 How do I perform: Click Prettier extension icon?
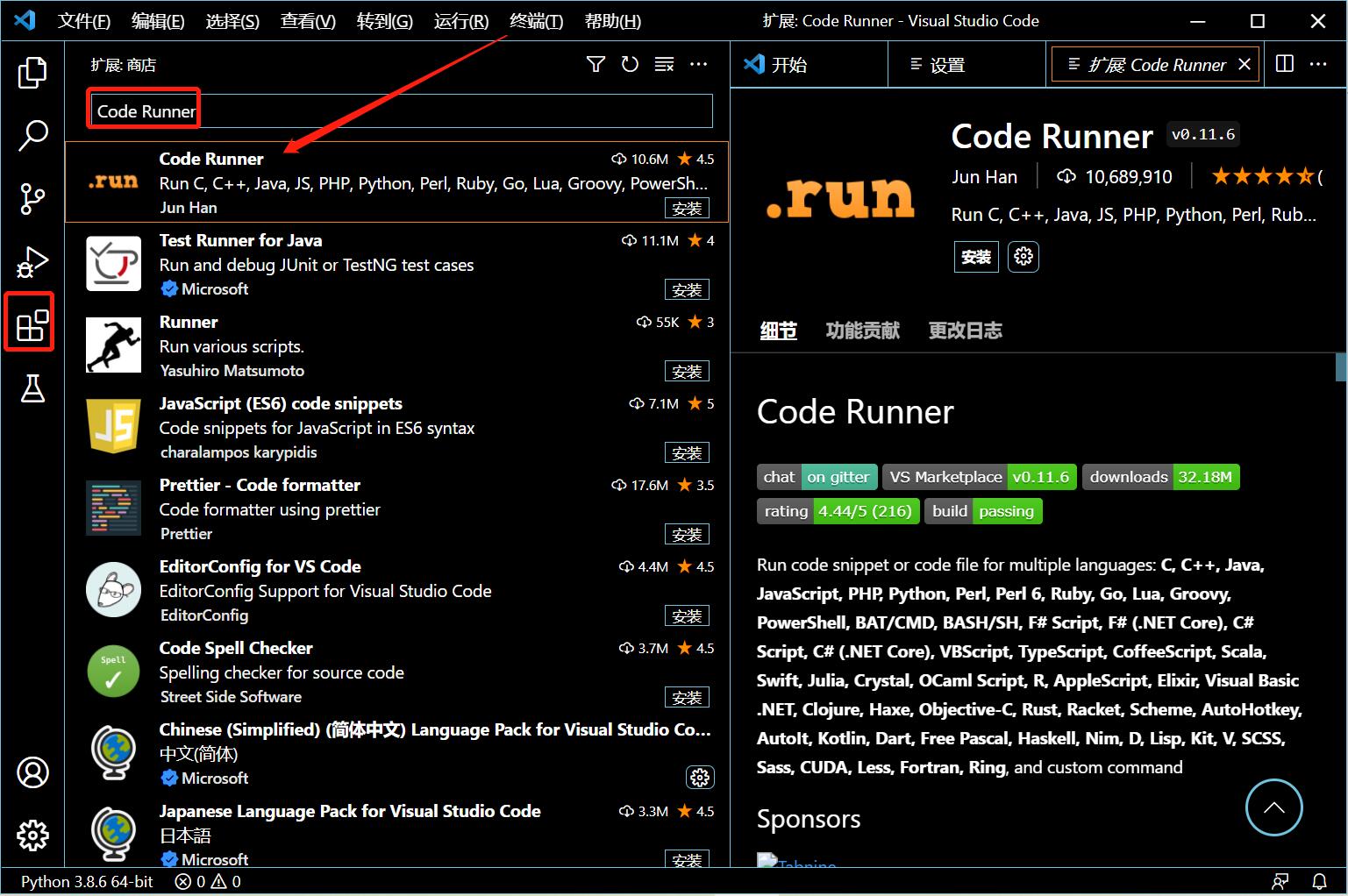113,508
